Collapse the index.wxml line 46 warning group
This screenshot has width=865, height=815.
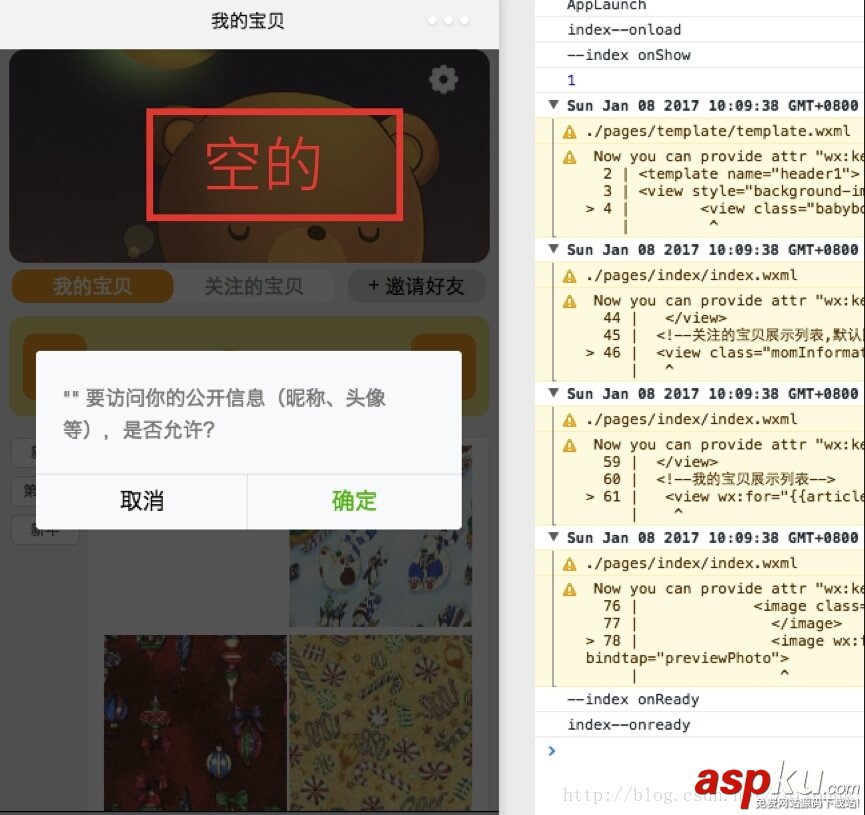(553, 248)
